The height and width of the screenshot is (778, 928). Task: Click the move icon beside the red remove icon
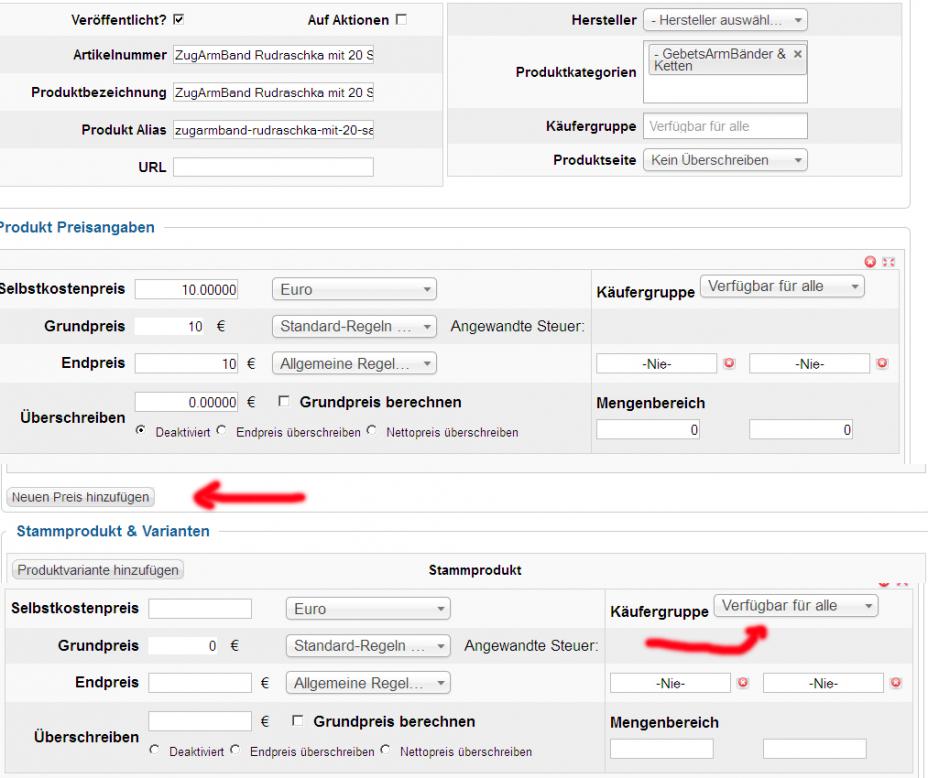[888, 262]
